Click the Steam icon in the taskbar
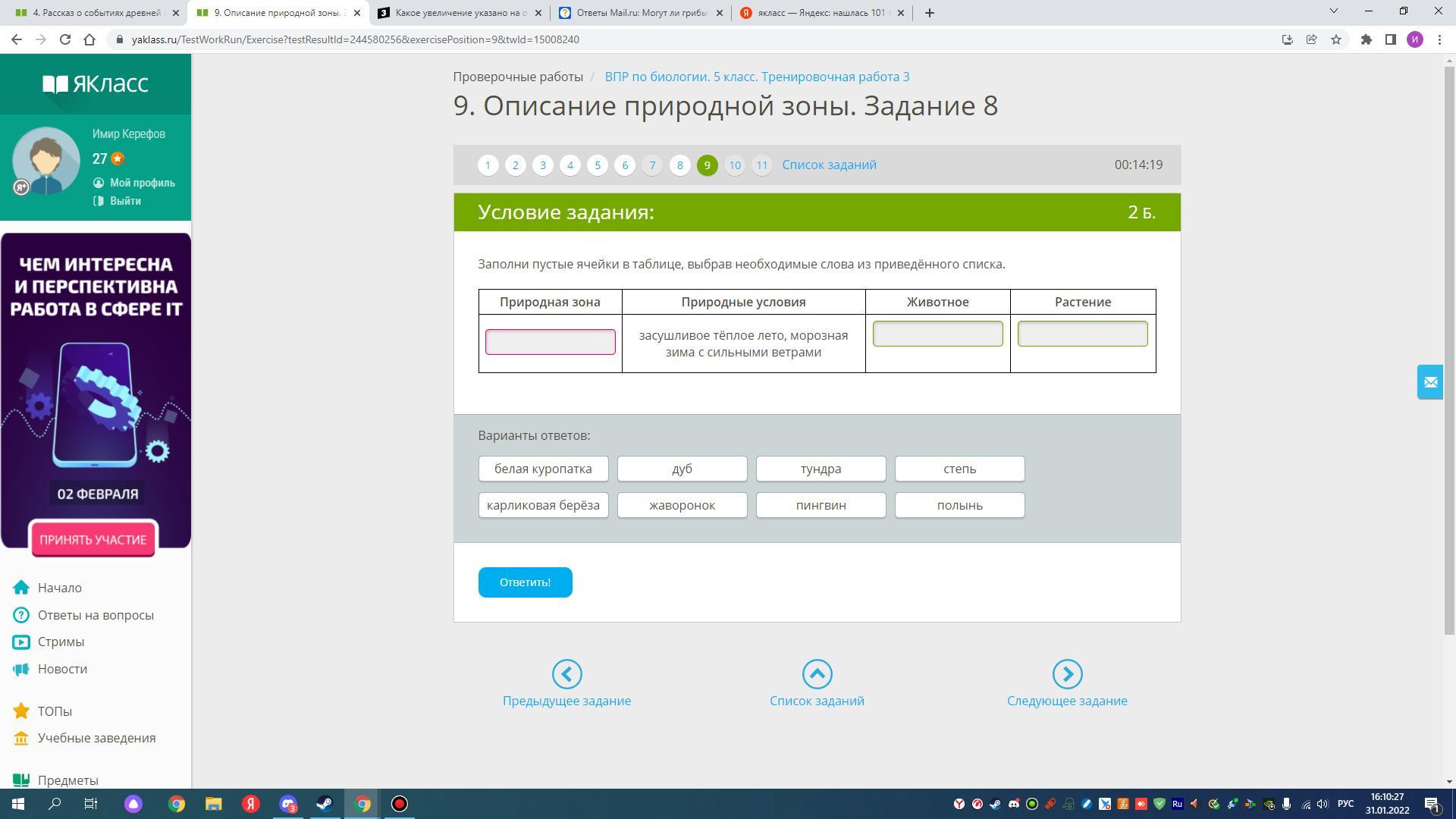The image size is (1456, 819). 325,804
